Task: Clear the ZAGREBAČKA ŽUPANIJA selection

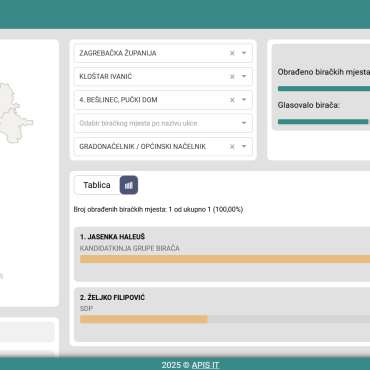Action: pyautogui.click(x=232, y=53)
